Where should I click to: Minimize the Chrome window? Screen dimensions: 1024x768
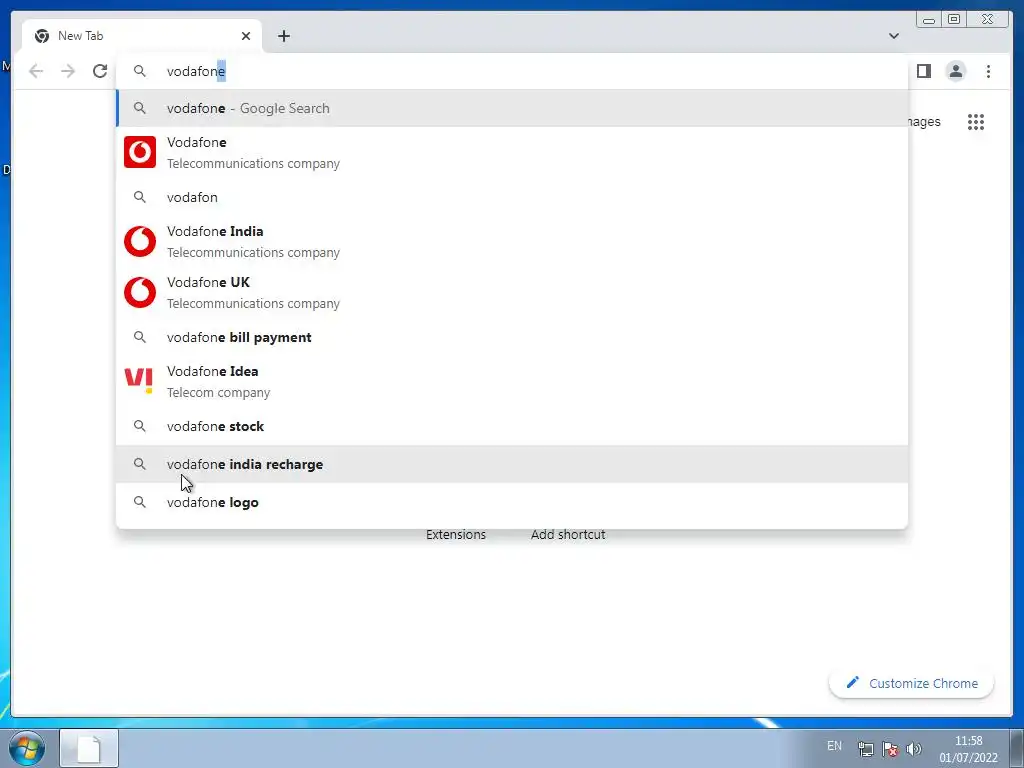click(929, 19)
